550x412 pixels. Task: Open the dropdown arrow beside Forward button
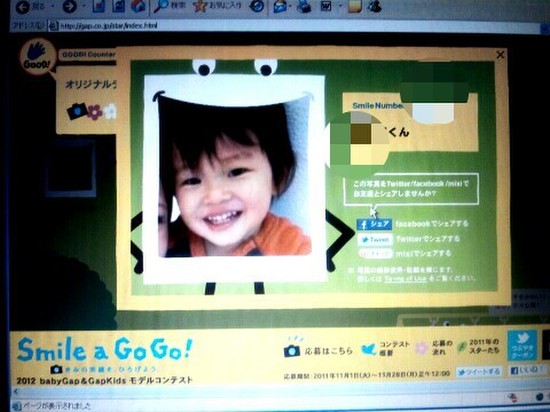(84, 7)
